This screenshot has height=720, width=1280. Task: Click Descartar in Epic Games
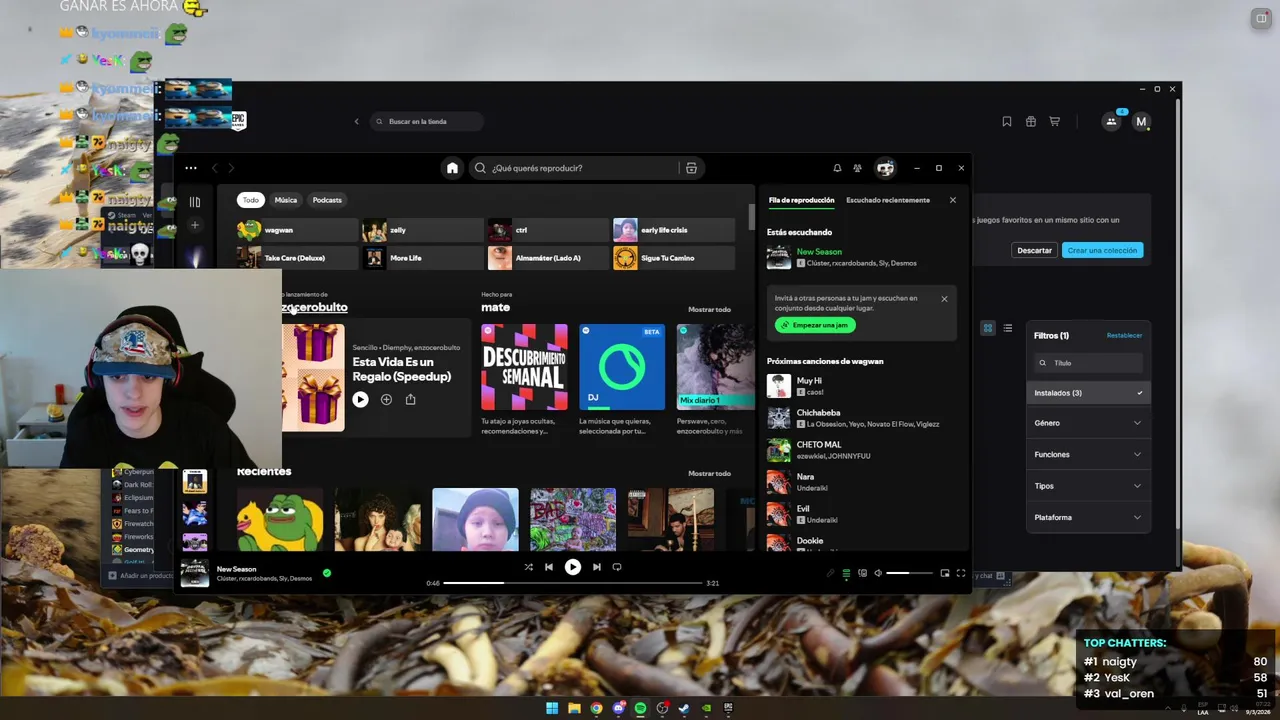point(1034,250)
